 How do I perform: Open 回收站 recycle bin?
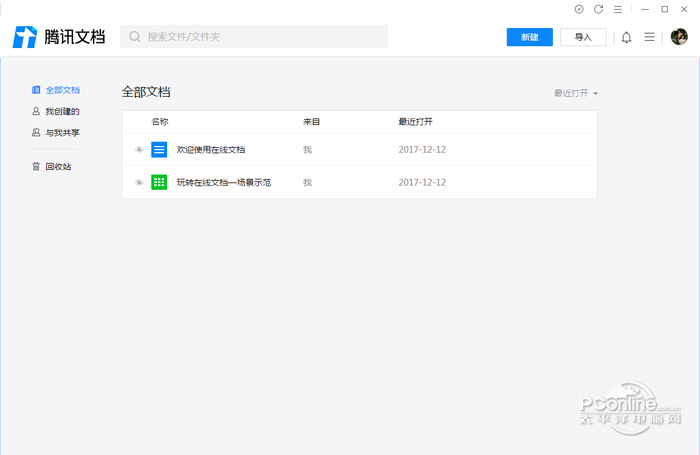click(x=51, y=167)
